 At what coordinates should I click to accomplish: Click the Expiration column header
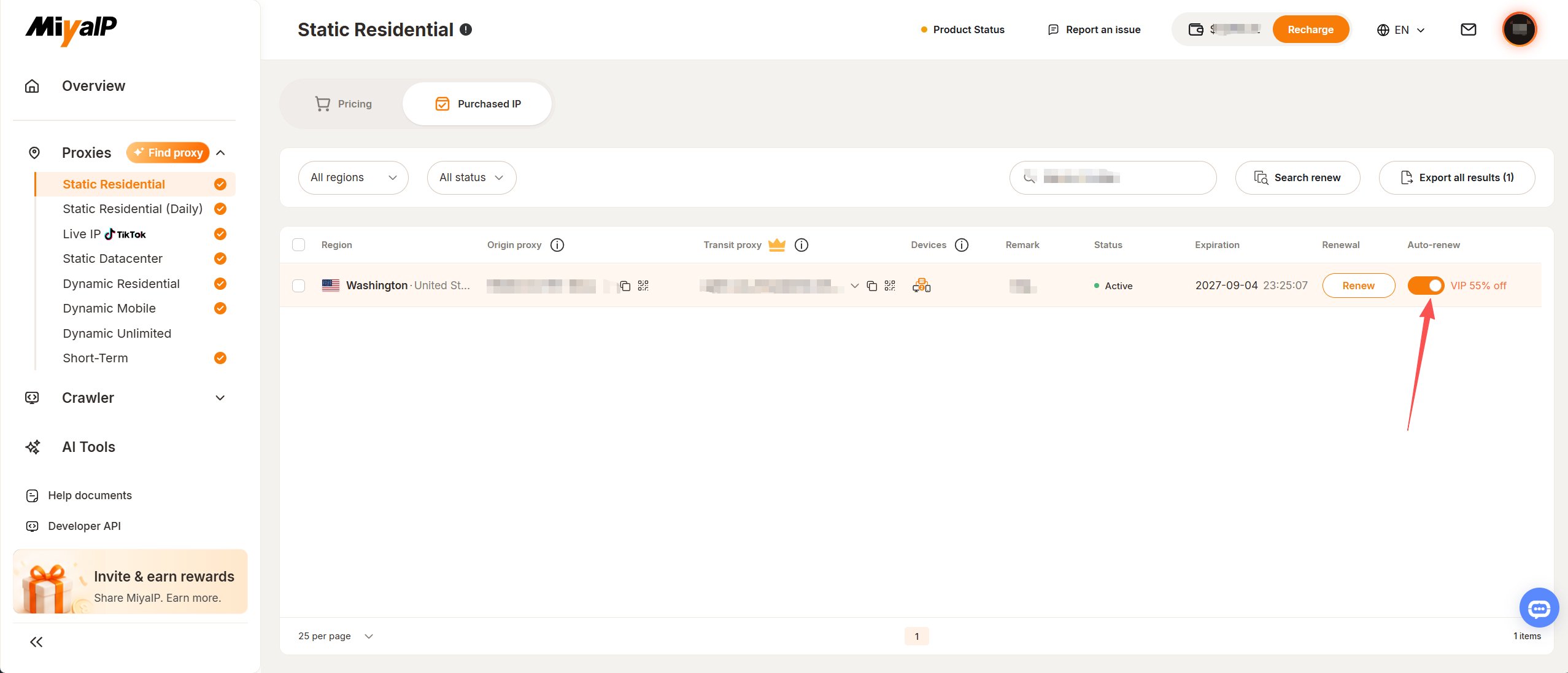coord(1217,245)
